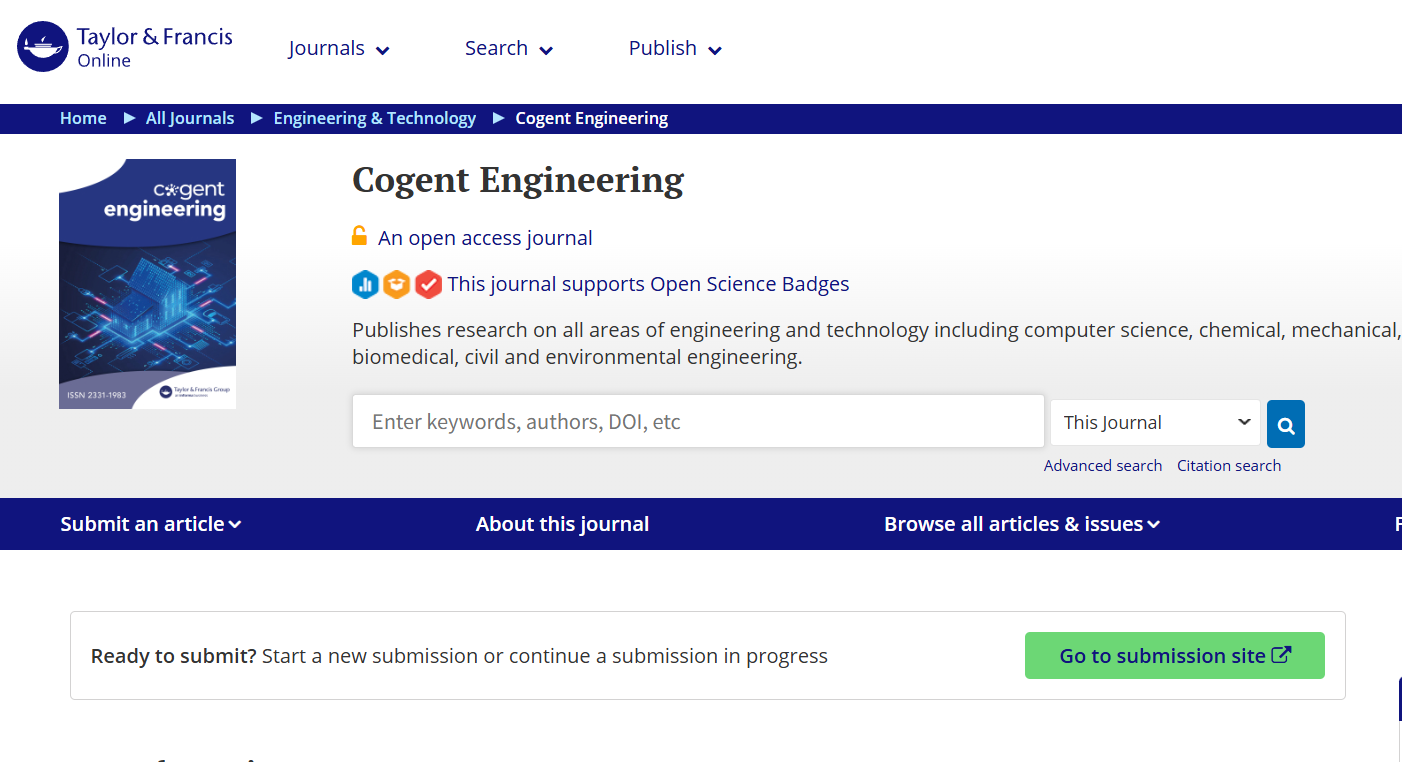Expand Submit an article menu
This screenshot has width=1402, height=762.
150,524
